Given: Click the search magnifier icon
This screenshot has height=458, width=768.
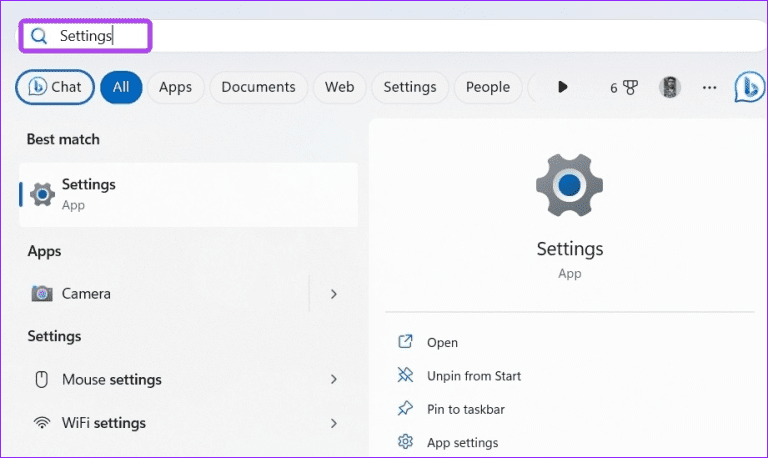Looking at the screenshot, I should [39, 36].
